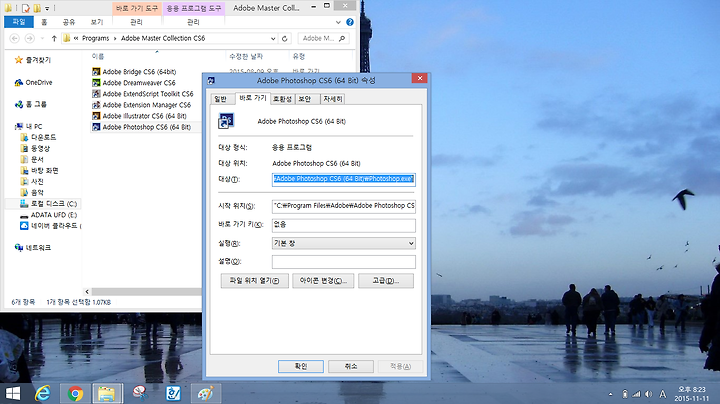Open the 다운로드 folder in navigation pane
The image size is (720, 404).
coord(39,137)
